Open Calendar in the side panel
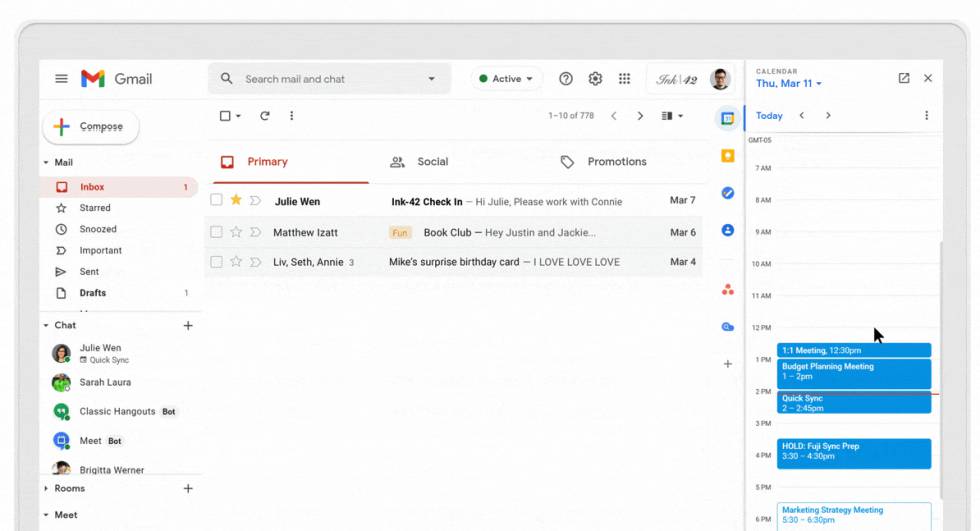 point(728,118)
